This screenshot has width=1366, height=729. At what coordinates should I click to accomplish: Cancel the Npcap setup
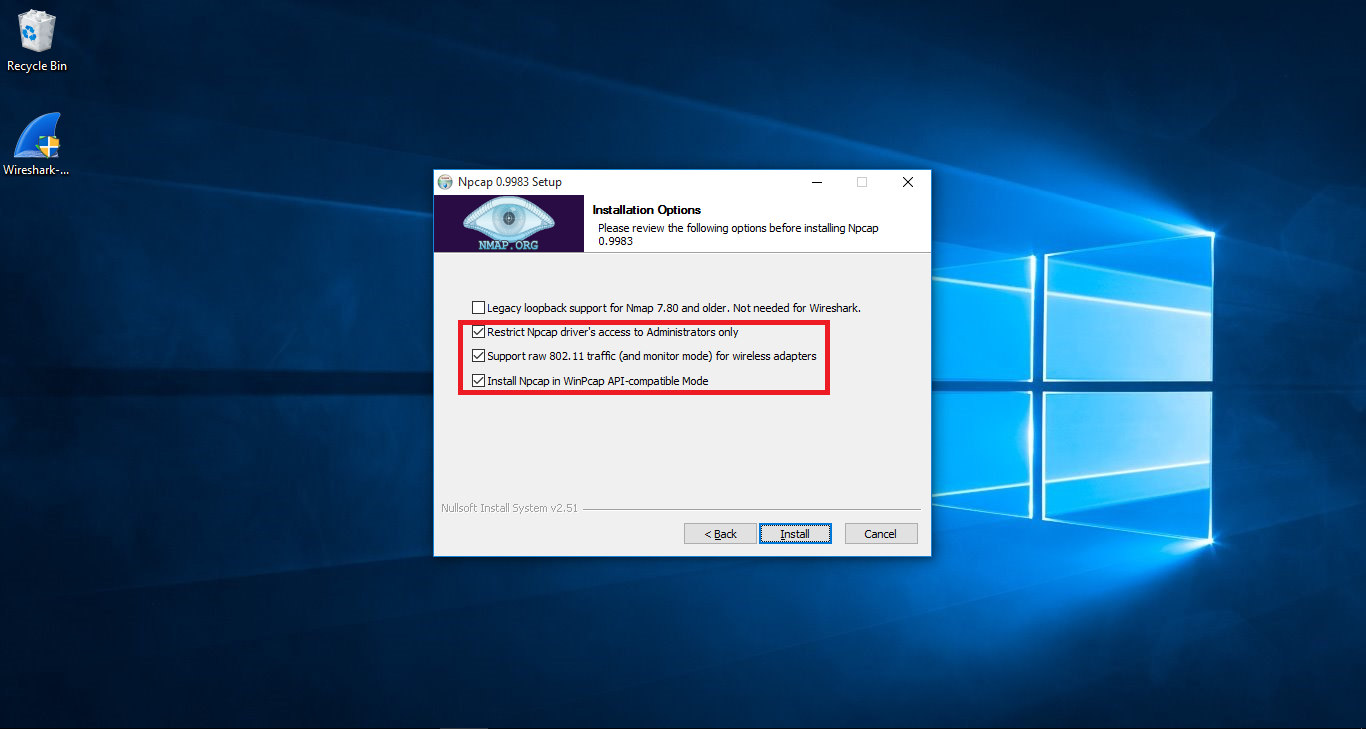(x=881, y=534)
